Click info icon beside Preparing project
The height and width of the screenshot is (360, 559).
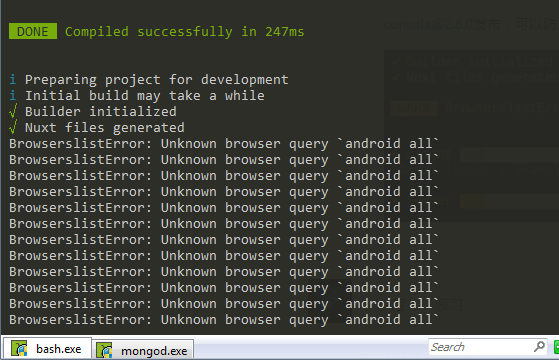(x=13, y=79)
